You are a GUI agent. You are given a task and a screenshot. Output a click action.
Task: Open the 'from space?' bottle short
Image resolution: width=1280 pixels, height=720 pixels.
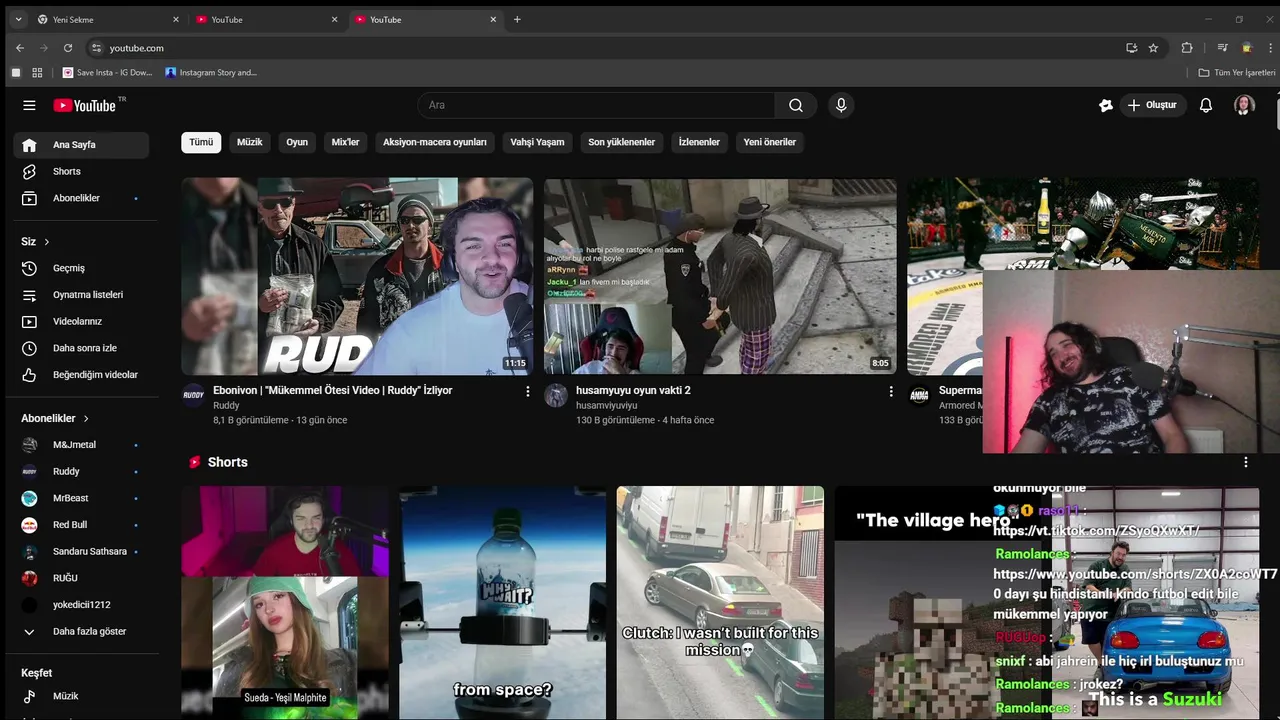(503, 603)
